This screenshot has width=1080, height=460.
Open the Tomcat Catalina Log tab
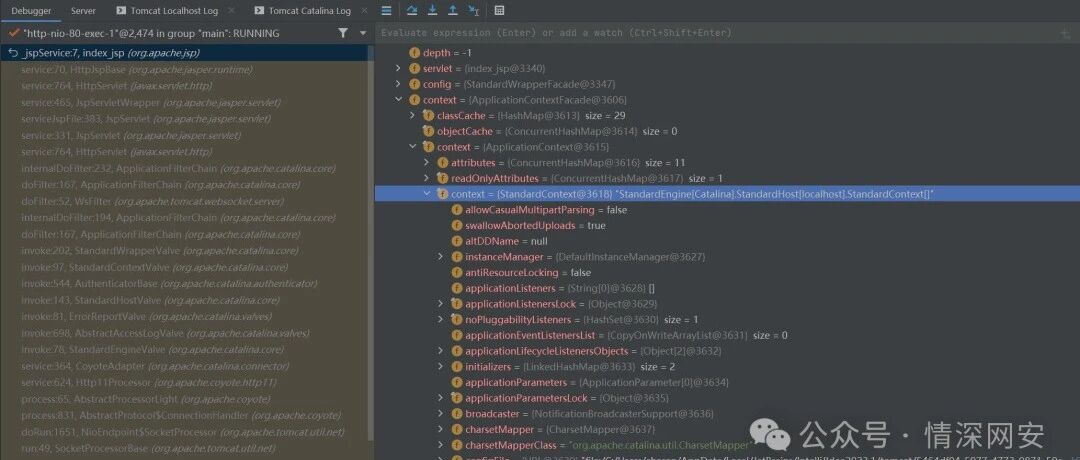click(302, 11)
